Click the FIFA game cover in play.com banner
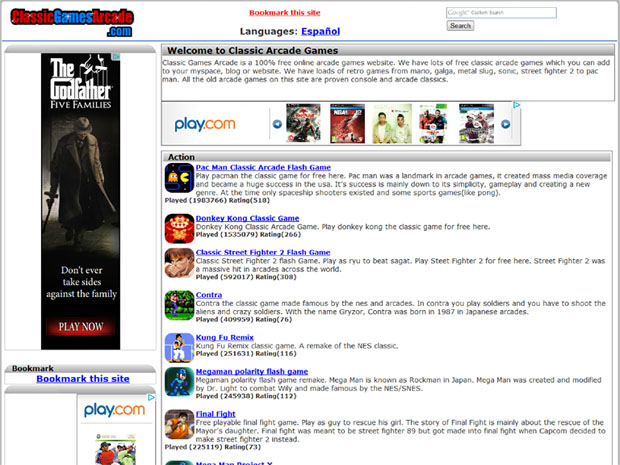 (433, 123)
